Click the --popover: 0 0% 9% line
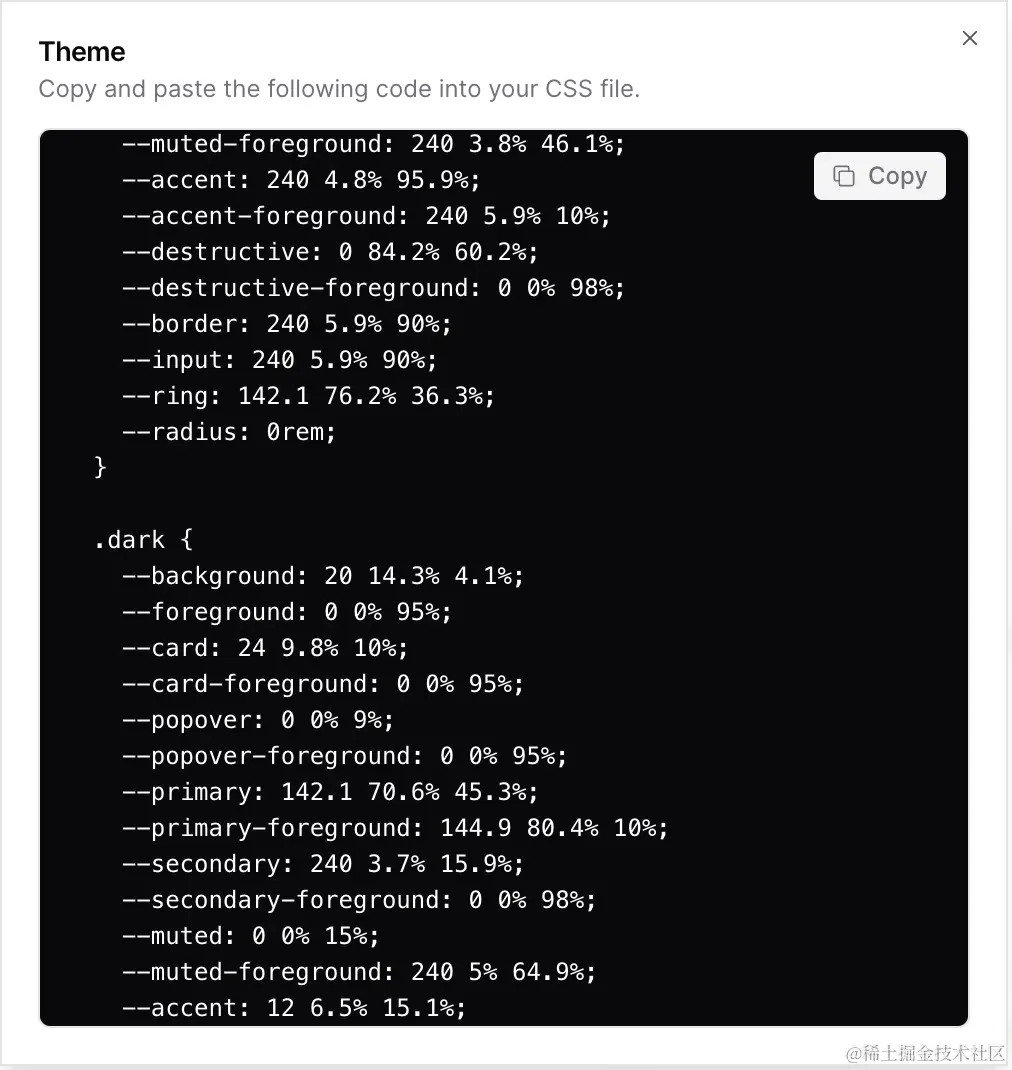This screenshot has width=1012, height=1070. point(258,720)
